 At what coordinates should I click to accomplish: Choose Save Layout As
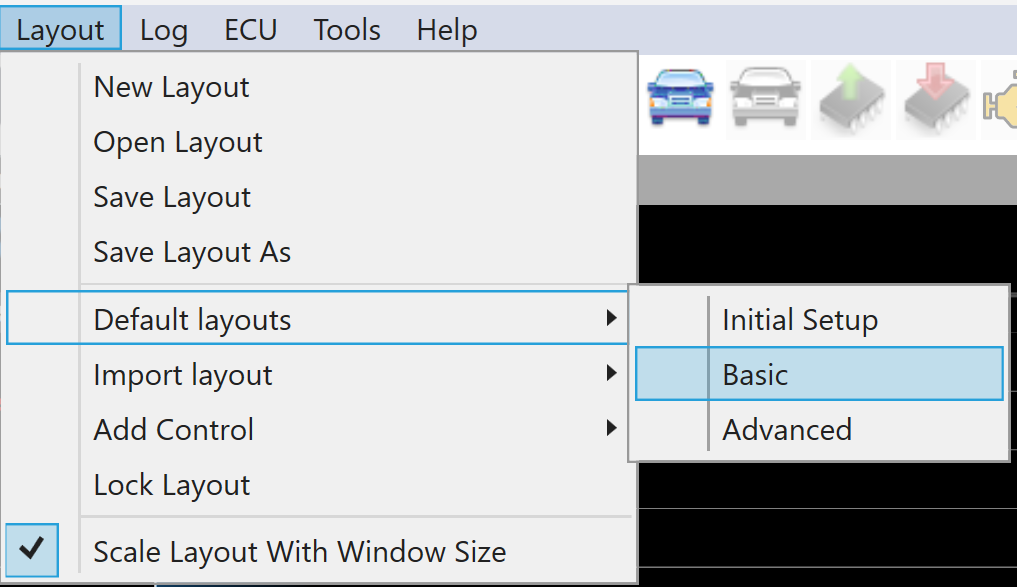pos(192,252)
